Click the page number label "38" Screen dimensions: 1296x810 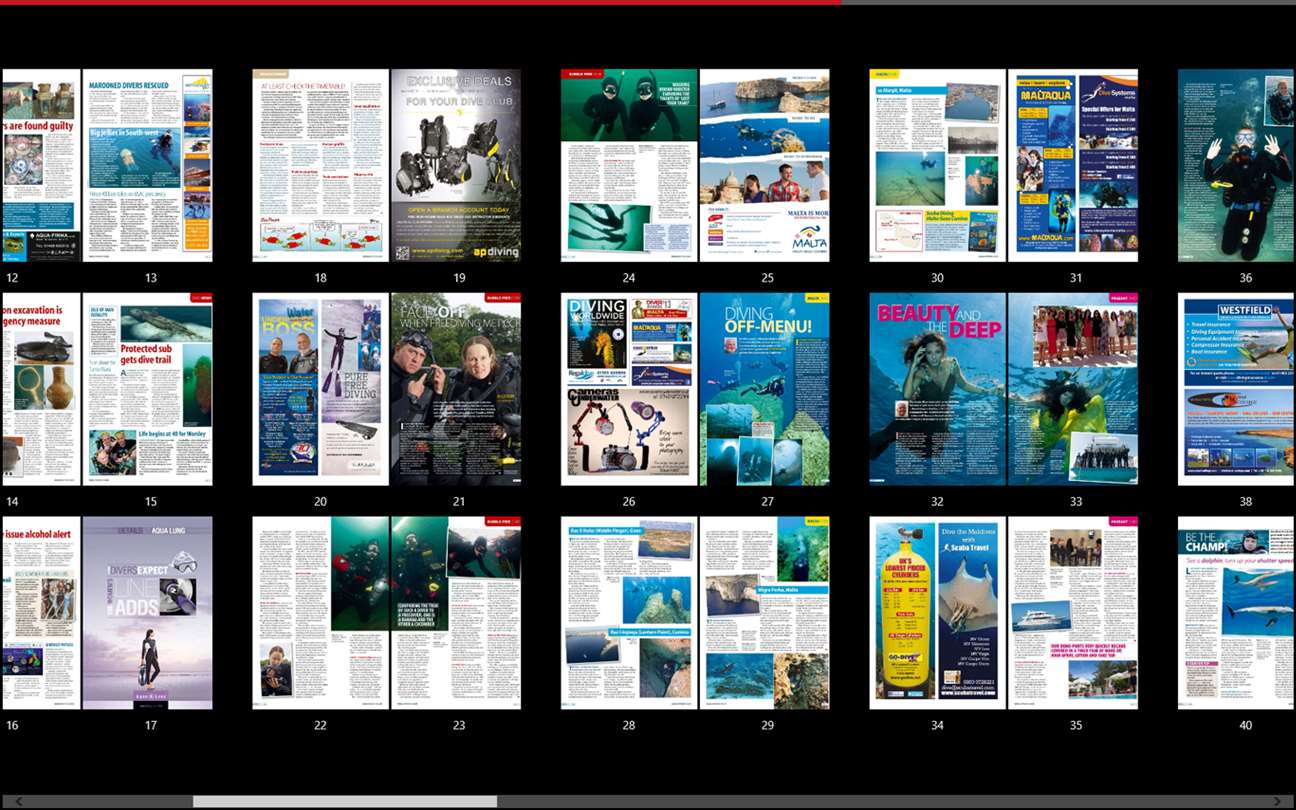1245,502
